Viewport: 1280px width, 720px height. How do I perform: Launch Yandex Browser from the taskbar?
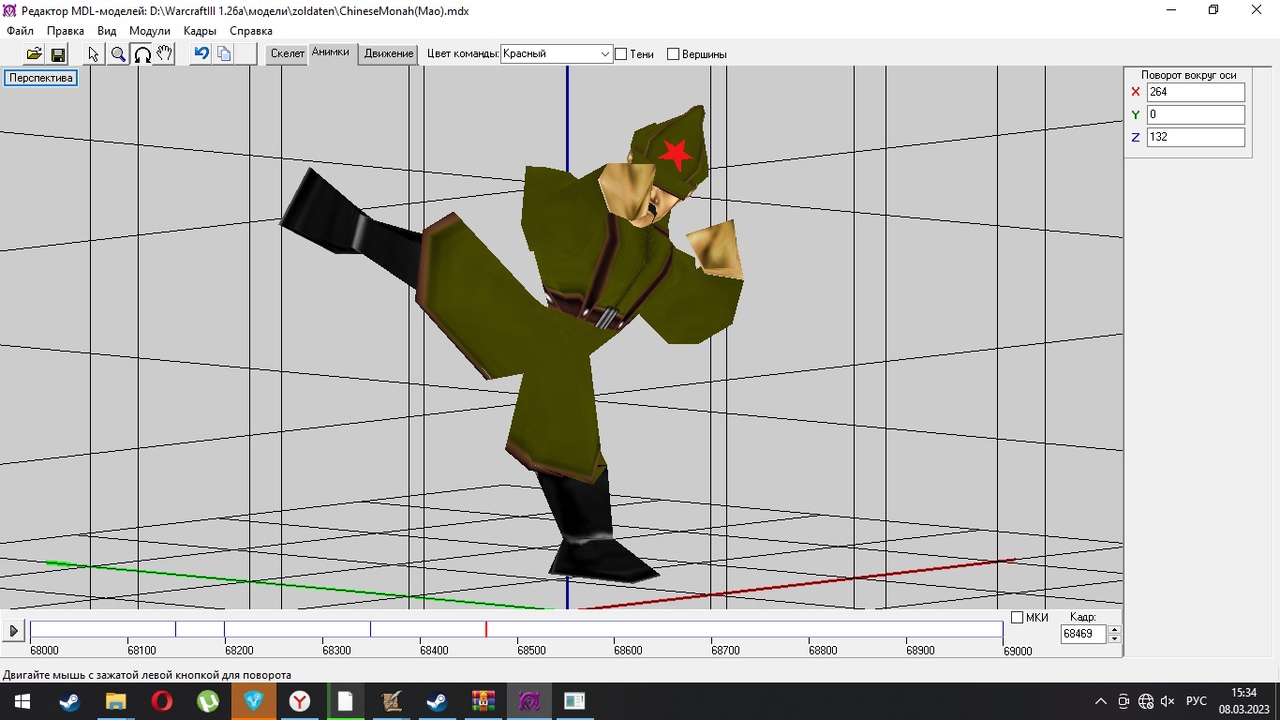click(x=299, y=701)
